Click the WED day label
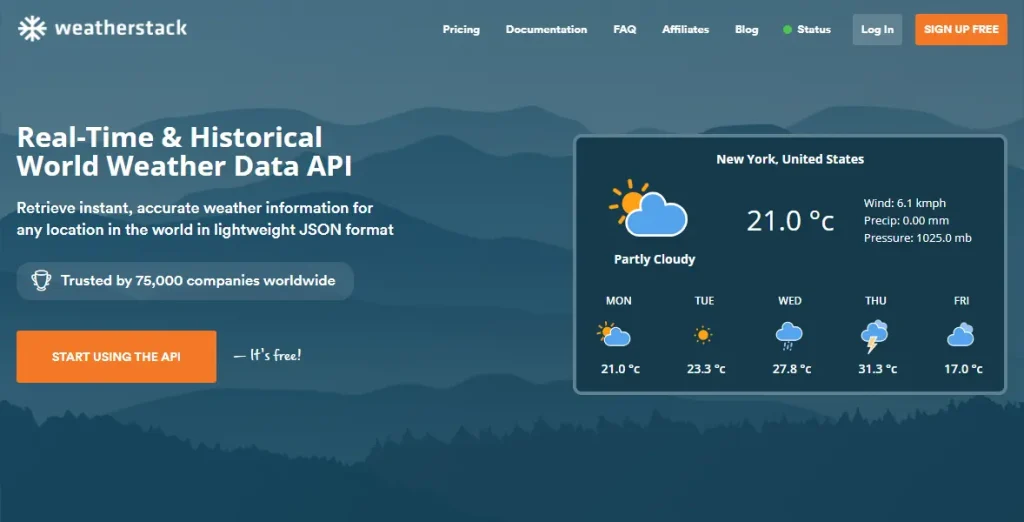 click(790, 301)
